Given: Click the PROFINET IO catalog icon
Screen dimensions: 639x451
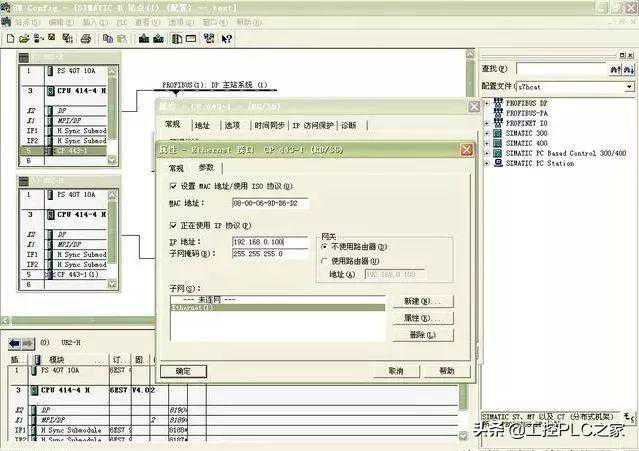Looking at the screenshot, I should pyautogui.click(x=498, y=123).
